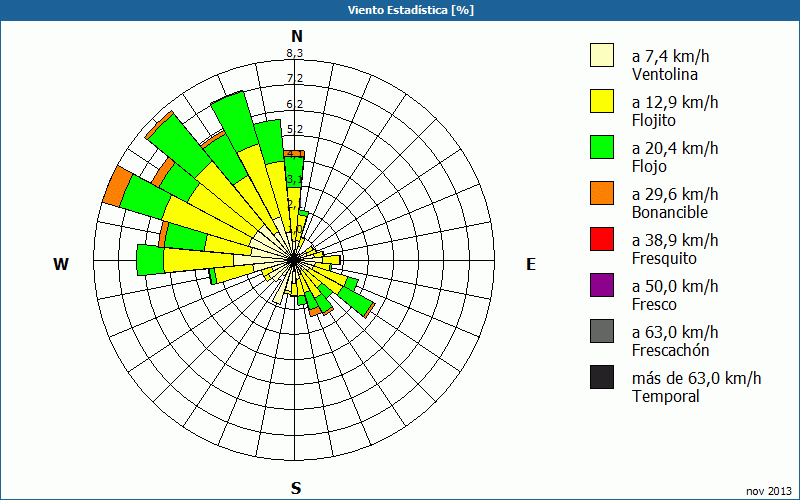Click the 5,2 scale value
The image size is (800, 500).
coord(294,129)
